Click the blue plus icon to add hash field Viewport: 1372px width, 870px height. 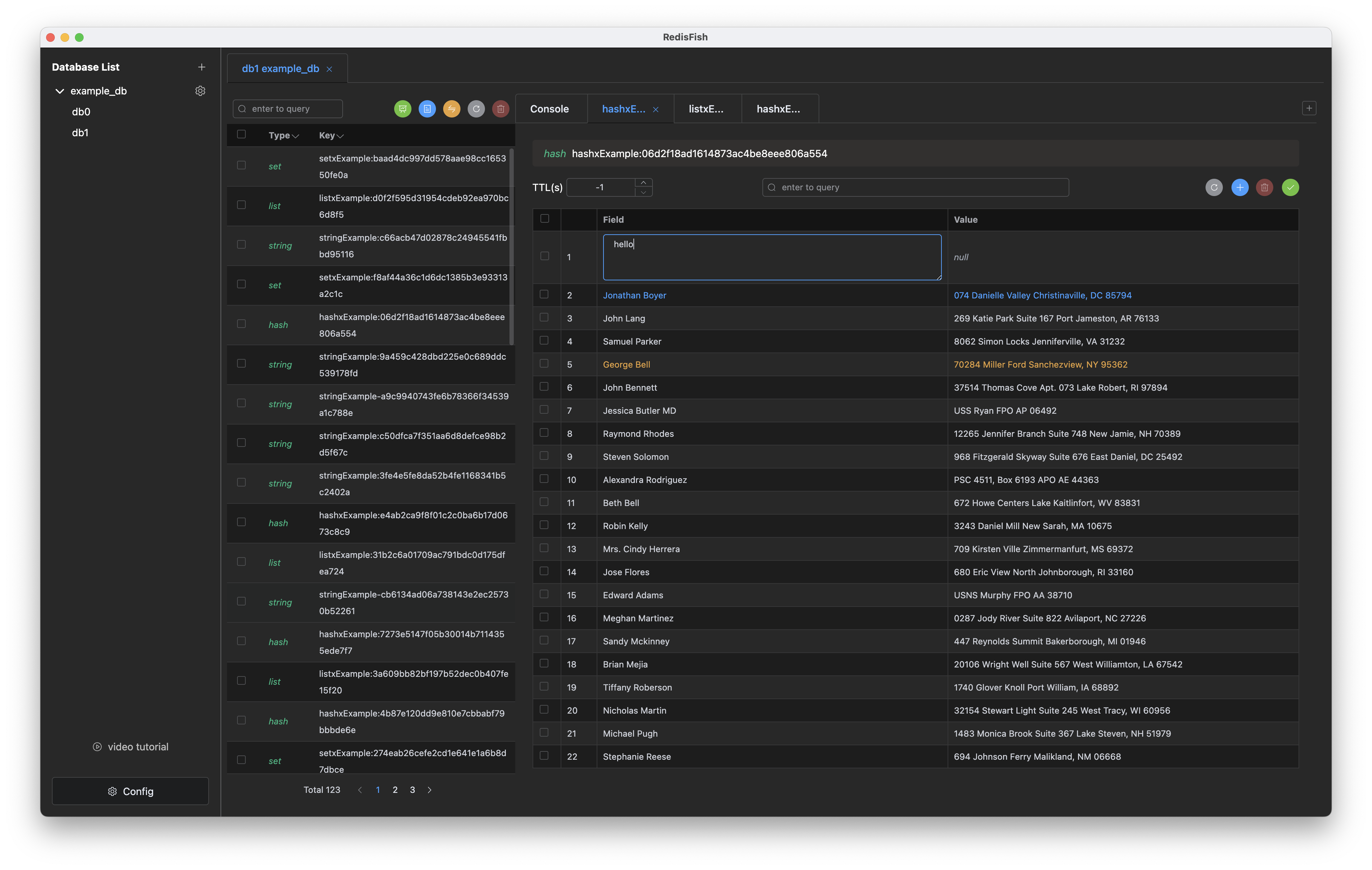[1239, 187]
